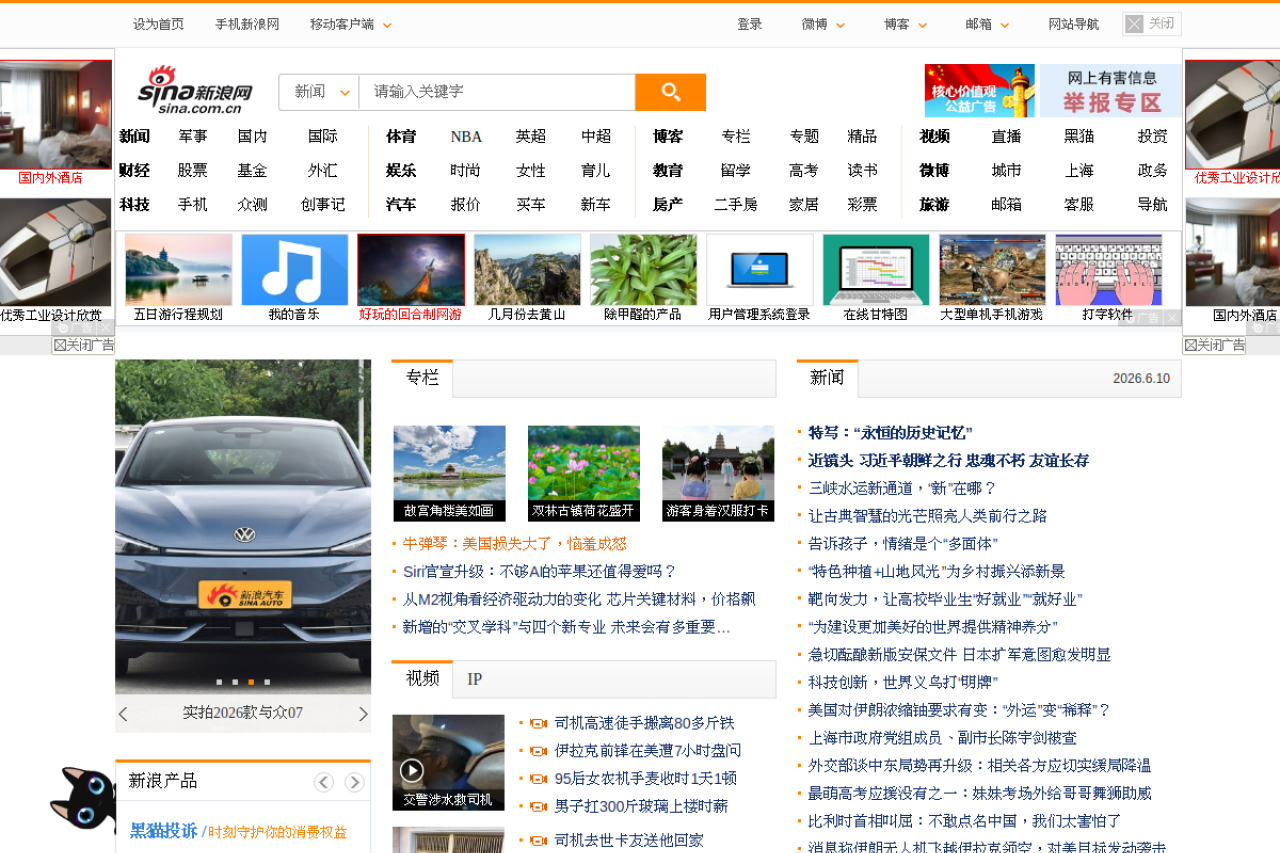Click left sidebar 国内外酒店 ad image

point(56,114)
